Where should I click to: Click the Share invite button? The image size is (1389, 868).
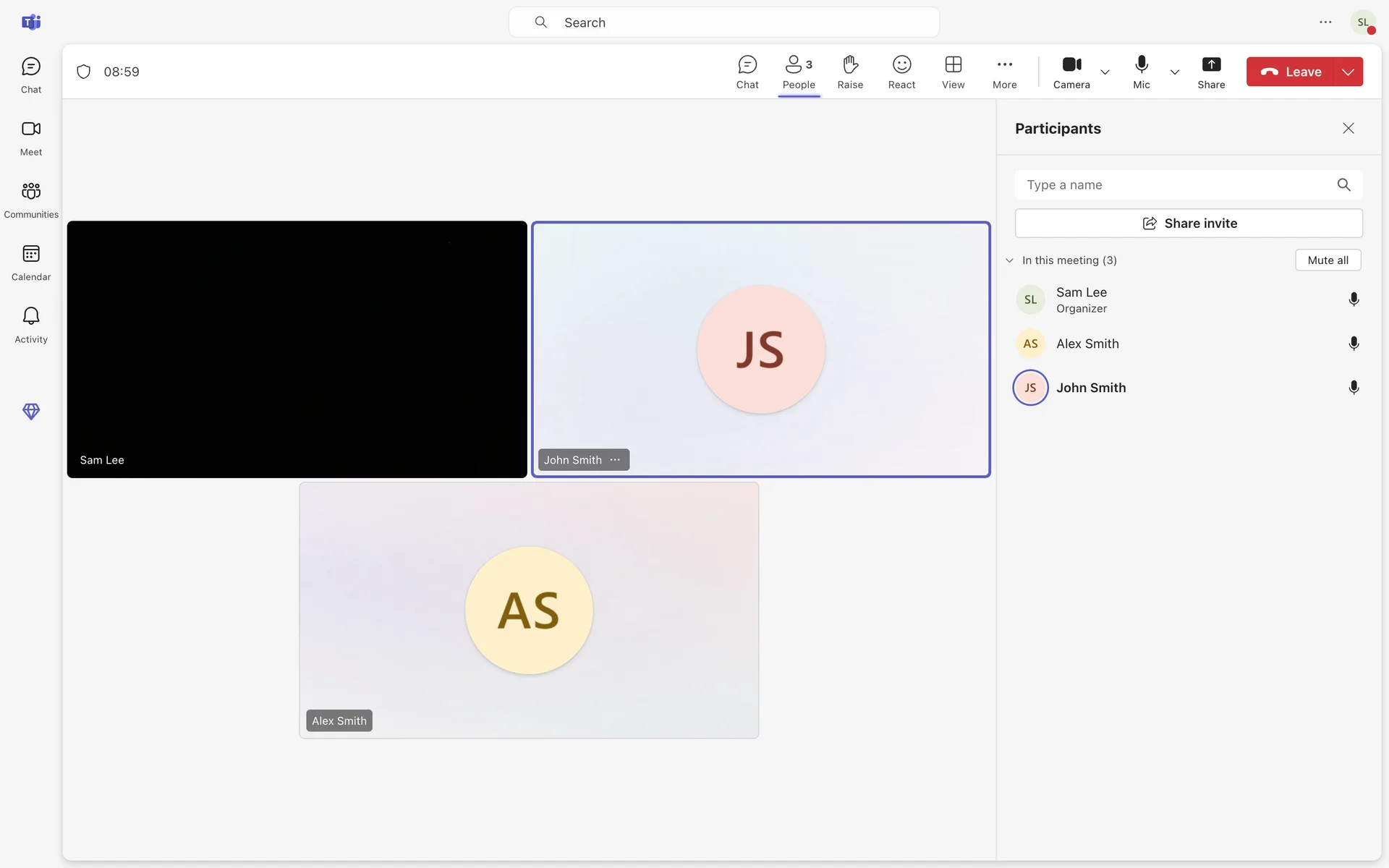1189,224
